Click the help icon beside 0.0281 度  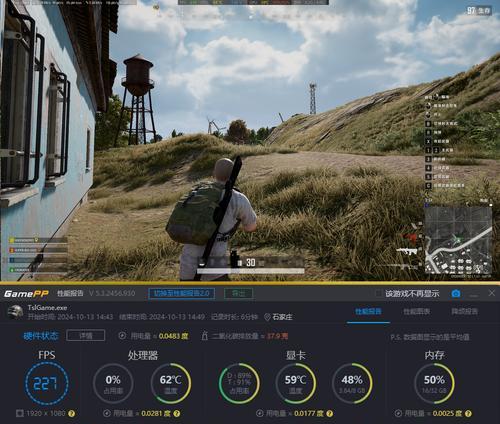point(177,414)
